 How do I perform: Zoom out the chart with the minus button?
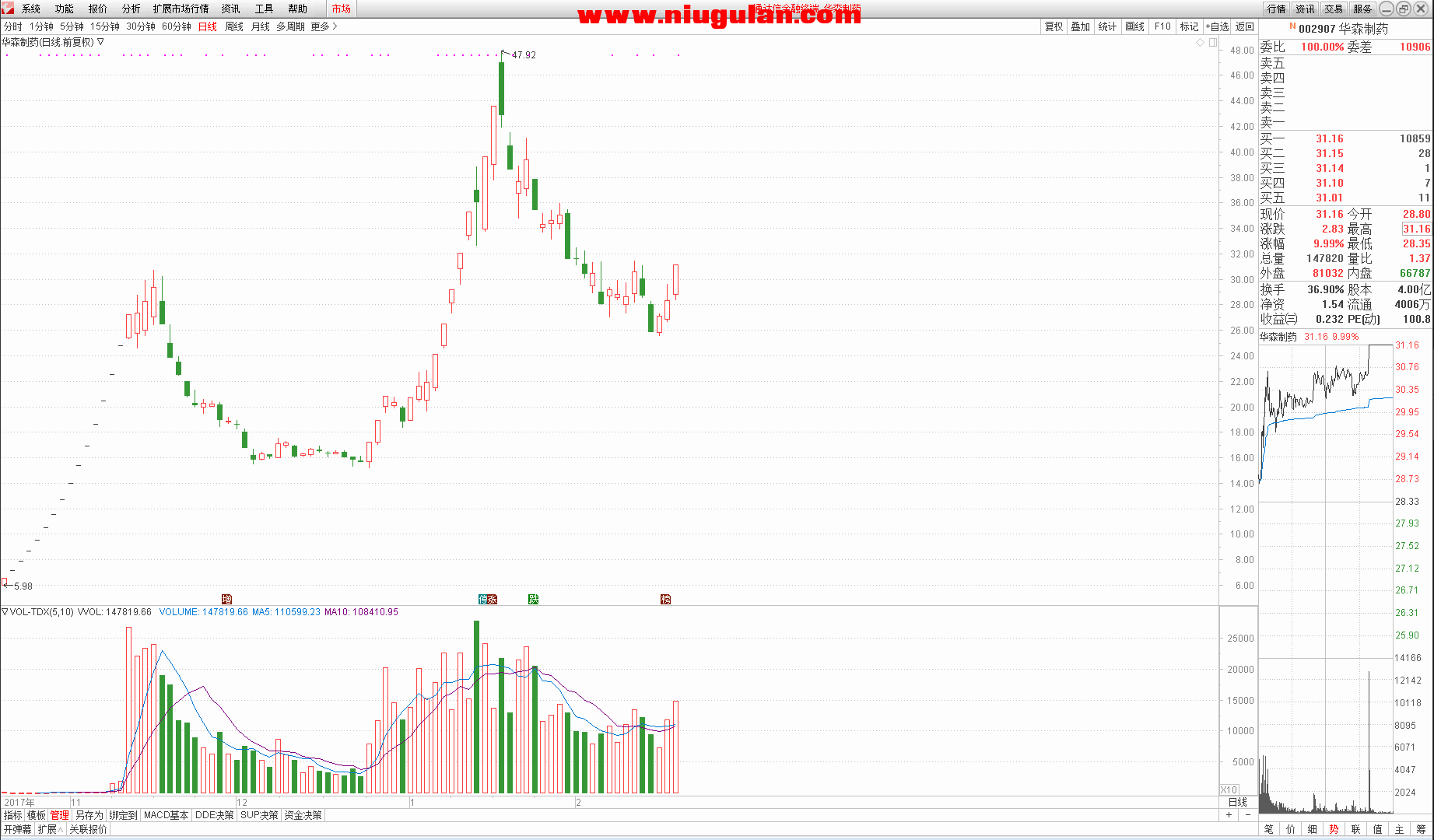pos(1248,815)
